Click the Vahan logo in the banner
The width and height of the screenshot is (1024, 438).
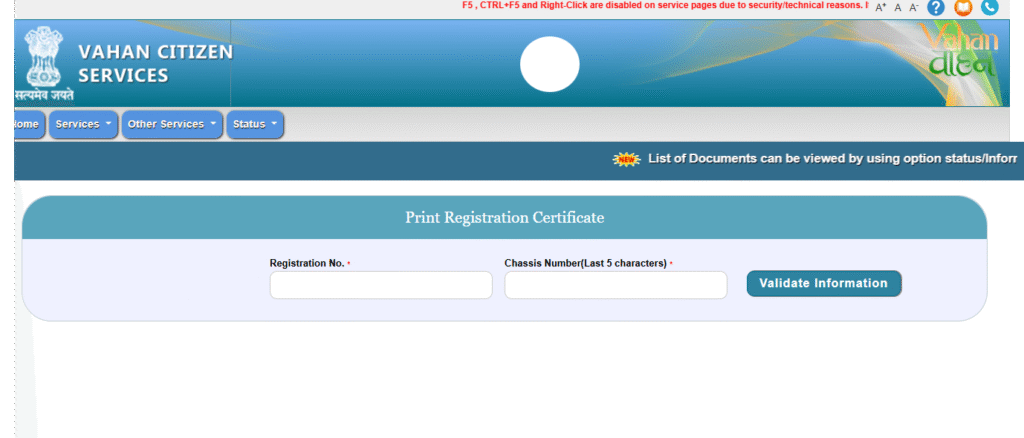click(961, 53)
